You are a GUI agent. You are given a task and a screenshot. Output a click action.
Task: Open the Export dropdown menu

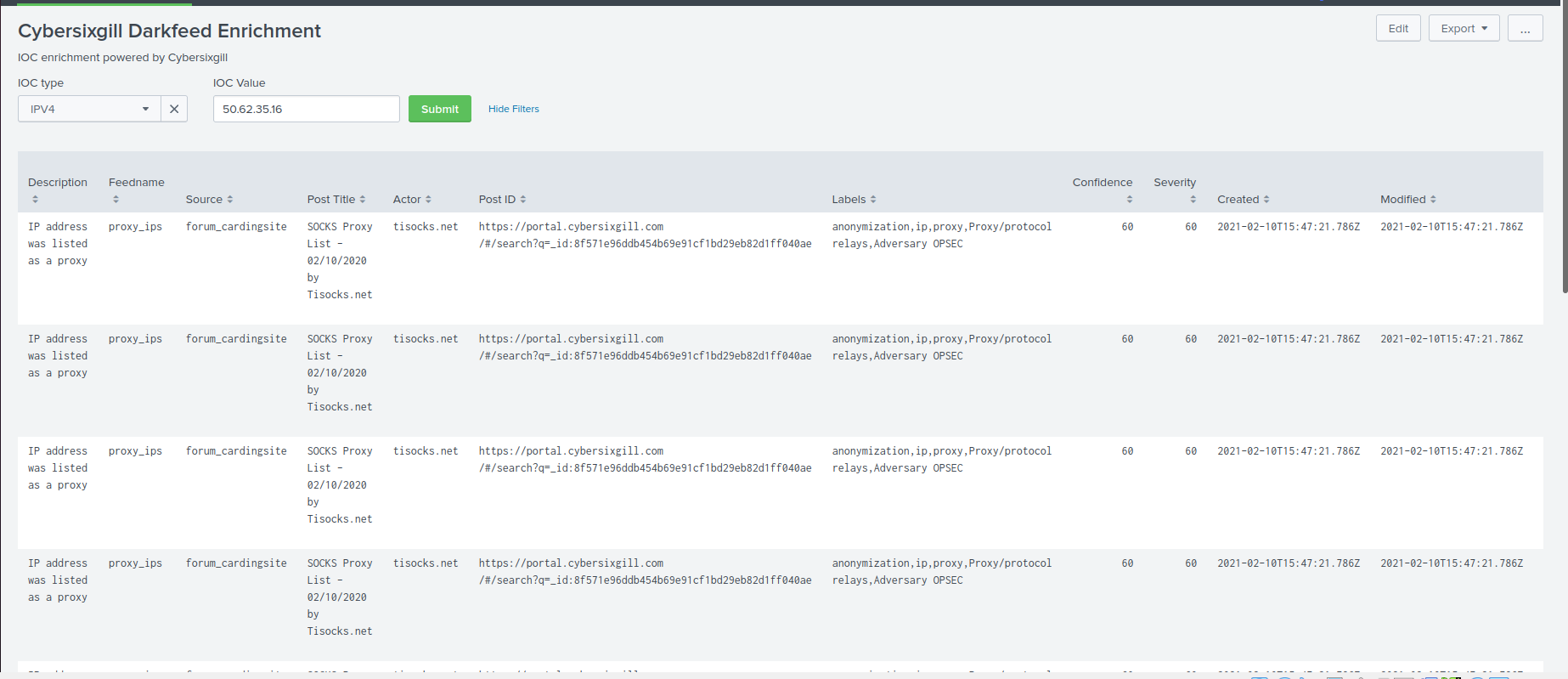point(1464,28)
